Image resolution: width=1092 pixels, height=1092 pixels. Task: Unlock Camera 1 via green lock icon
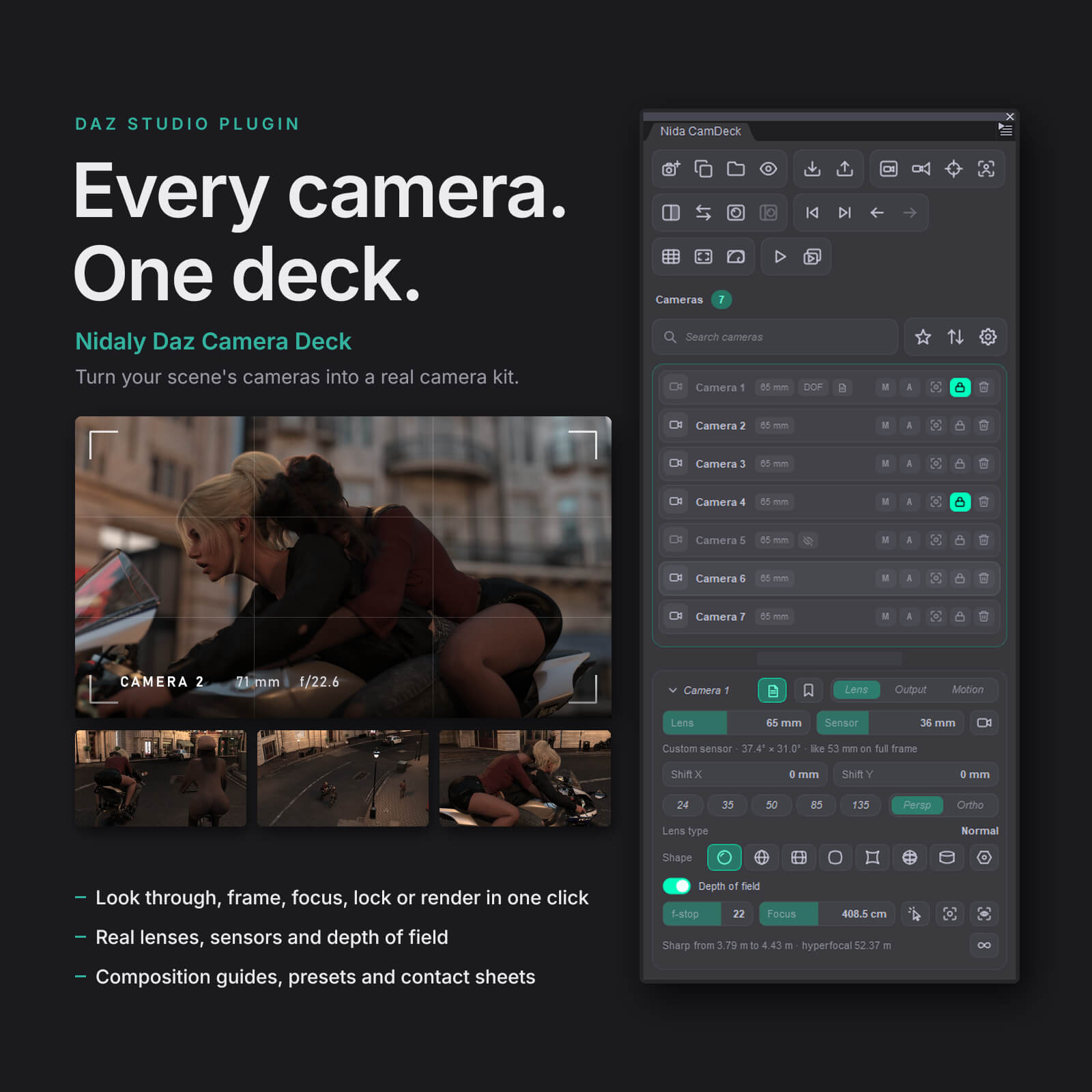960,387
